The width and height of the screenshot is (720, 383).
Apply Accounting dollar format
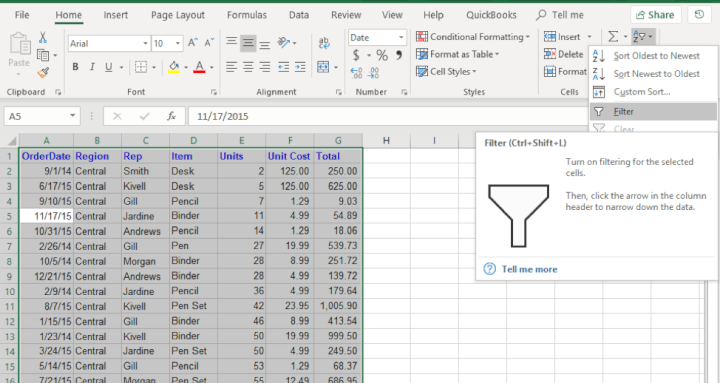356,56
